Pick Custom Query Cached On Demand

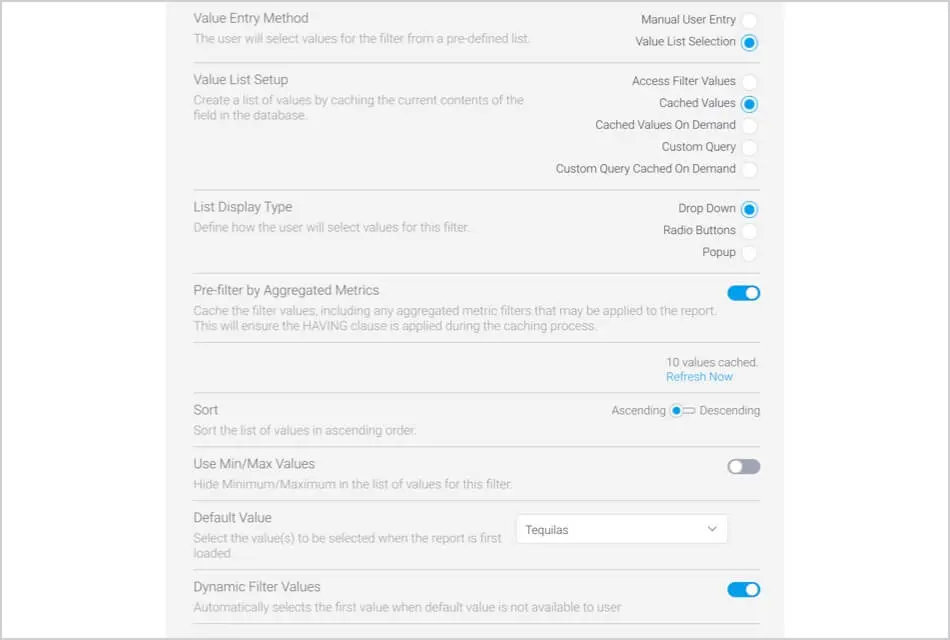click(749, 169)
